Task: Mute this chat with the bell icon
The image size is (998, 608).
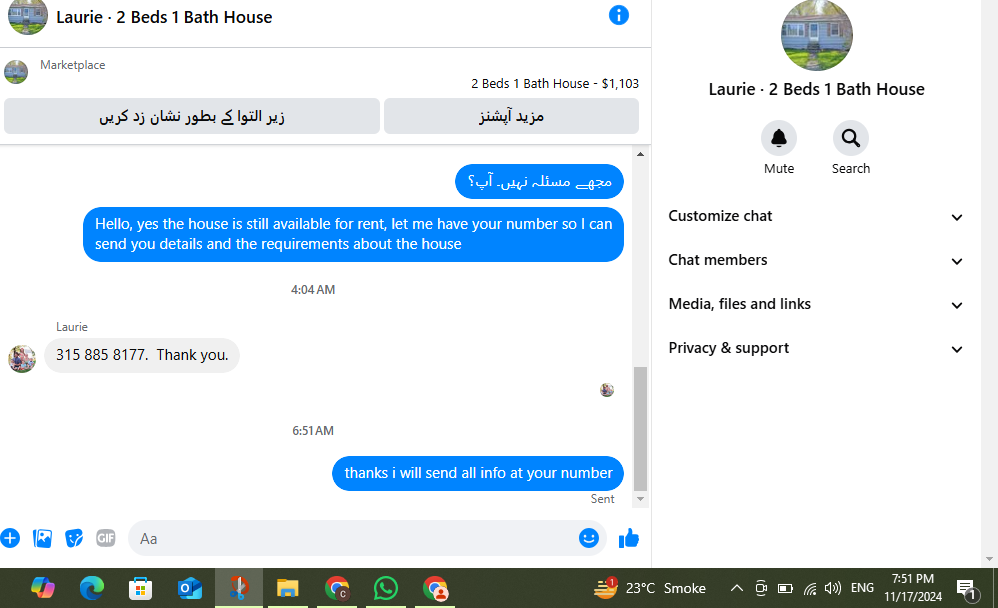Action: coord(778,138)
